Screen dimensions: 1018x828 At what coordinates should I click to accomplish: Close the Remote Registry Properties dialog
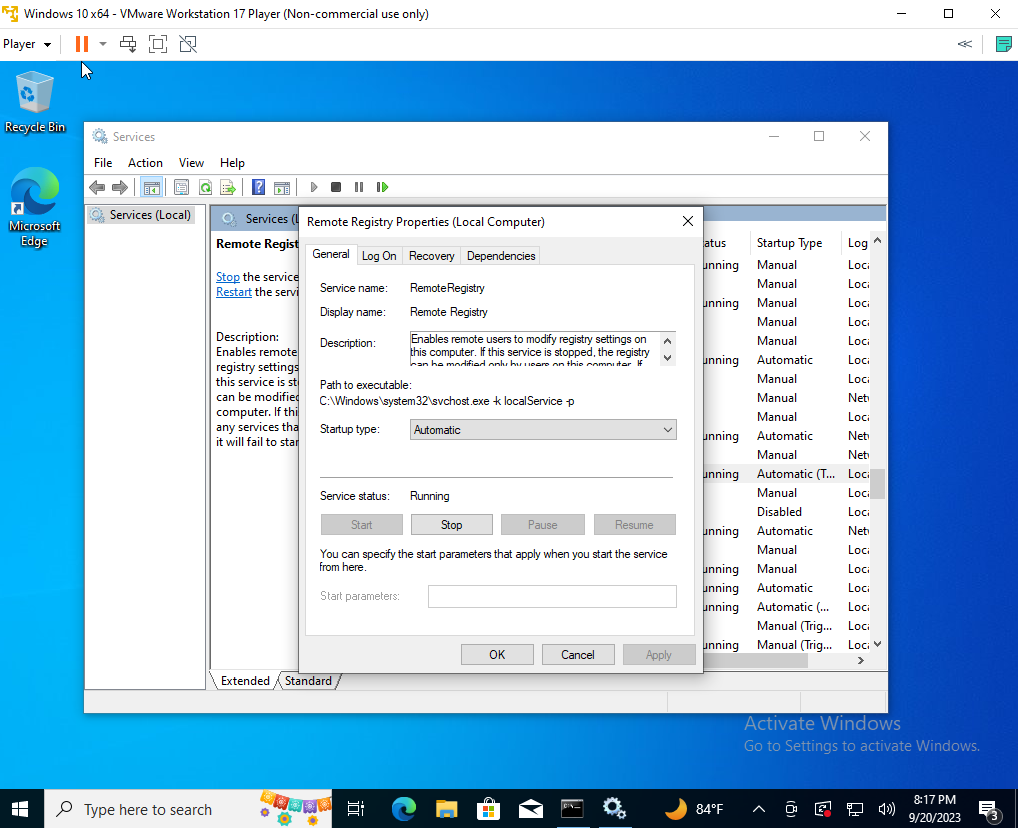pyautogui.click(x=688, y=221)
